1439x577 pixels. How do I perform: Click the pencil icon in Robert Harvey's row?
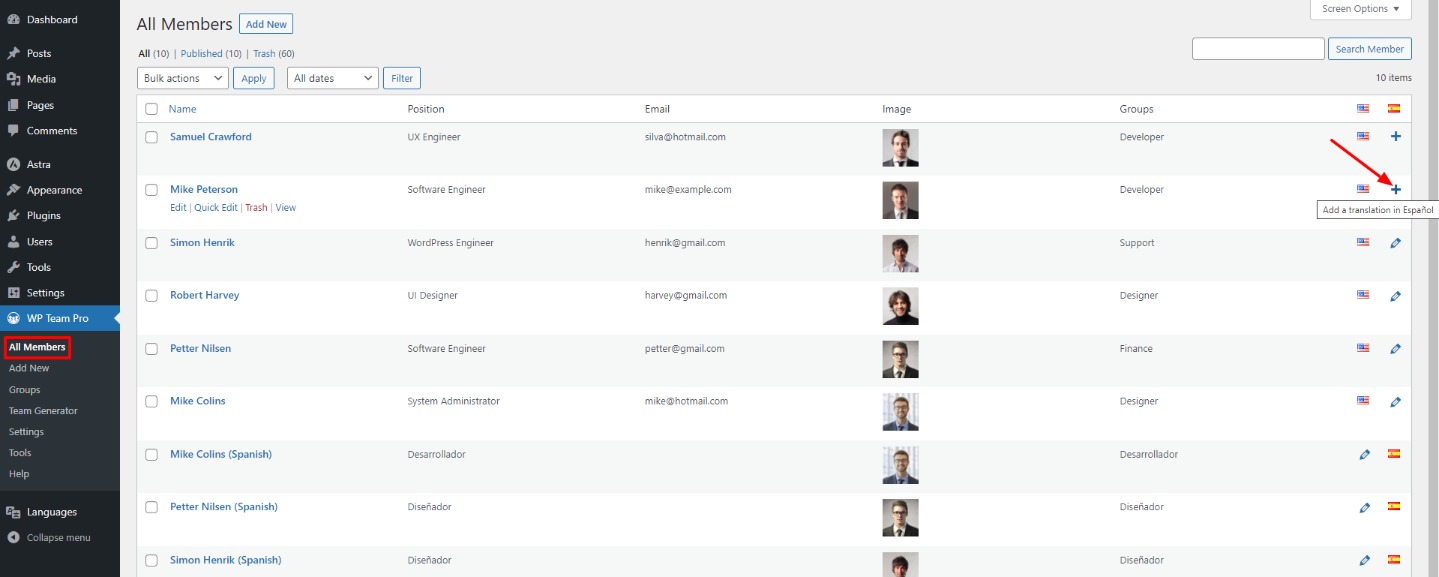tap(1396, 296)
